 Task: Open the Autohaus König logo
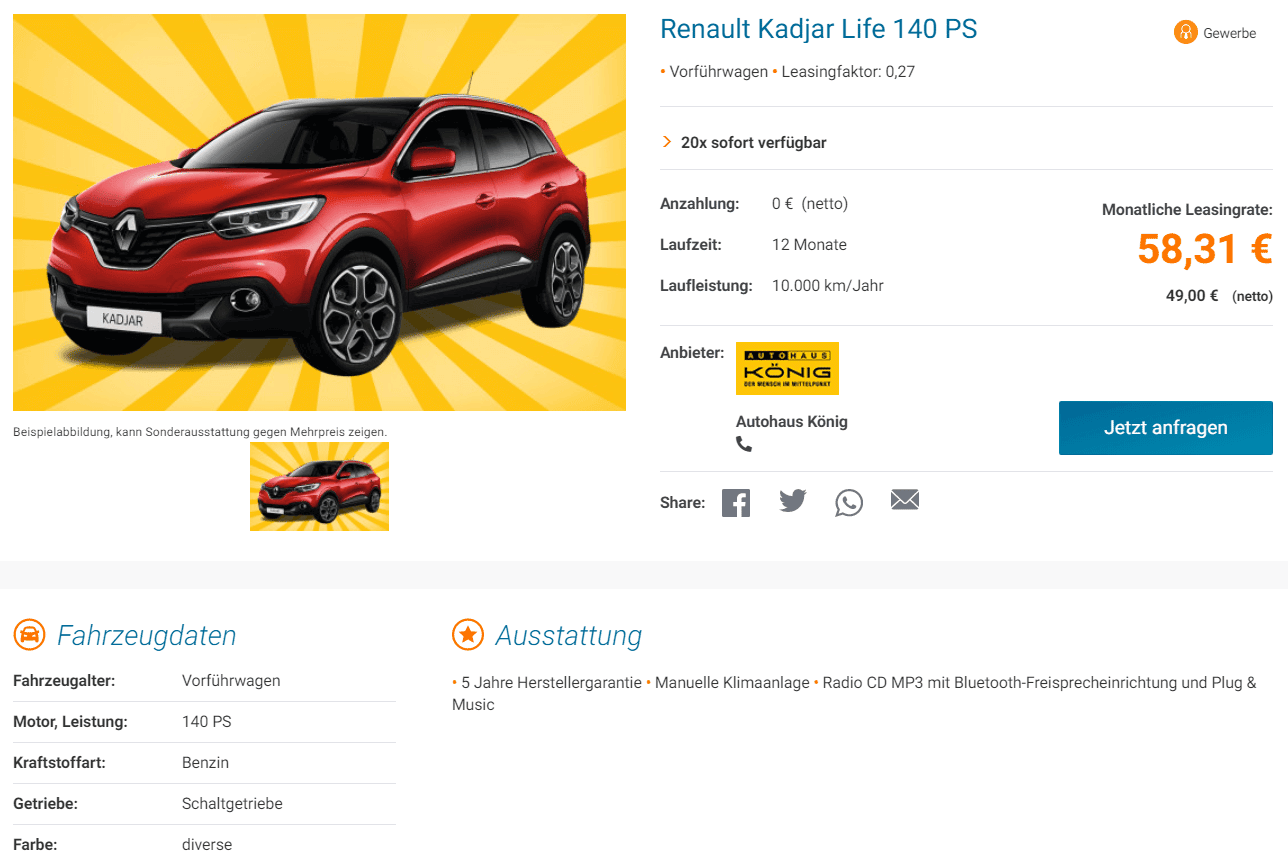(787, 368)
